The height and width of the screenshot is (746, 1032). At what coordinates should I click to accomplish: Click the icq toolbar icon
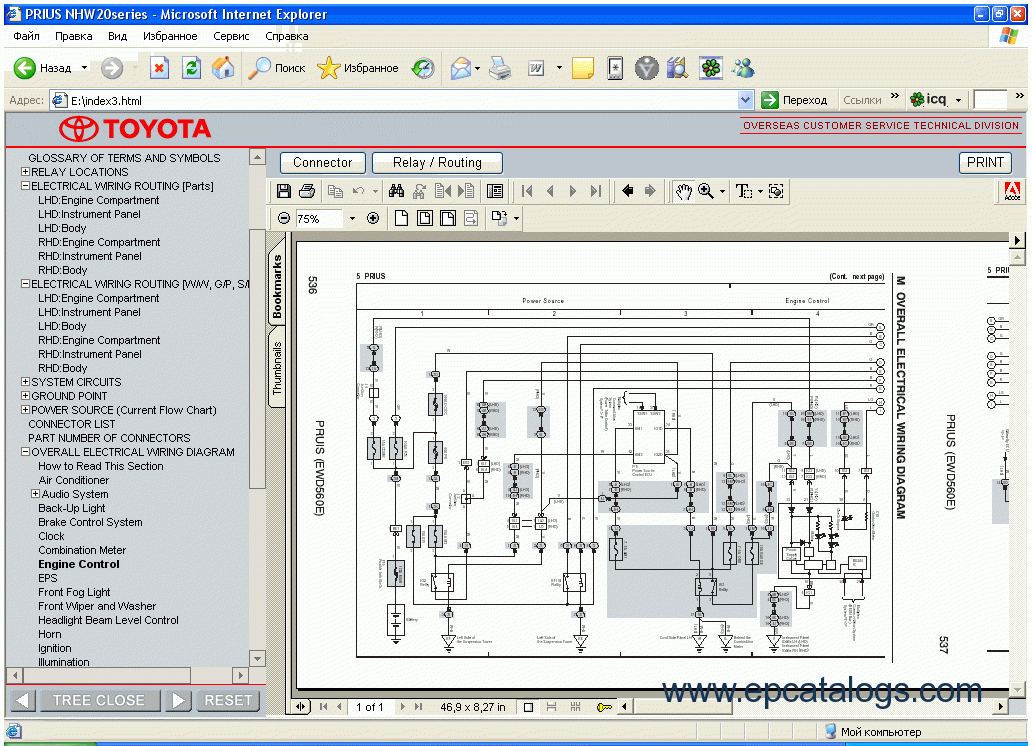click(929, 99)
